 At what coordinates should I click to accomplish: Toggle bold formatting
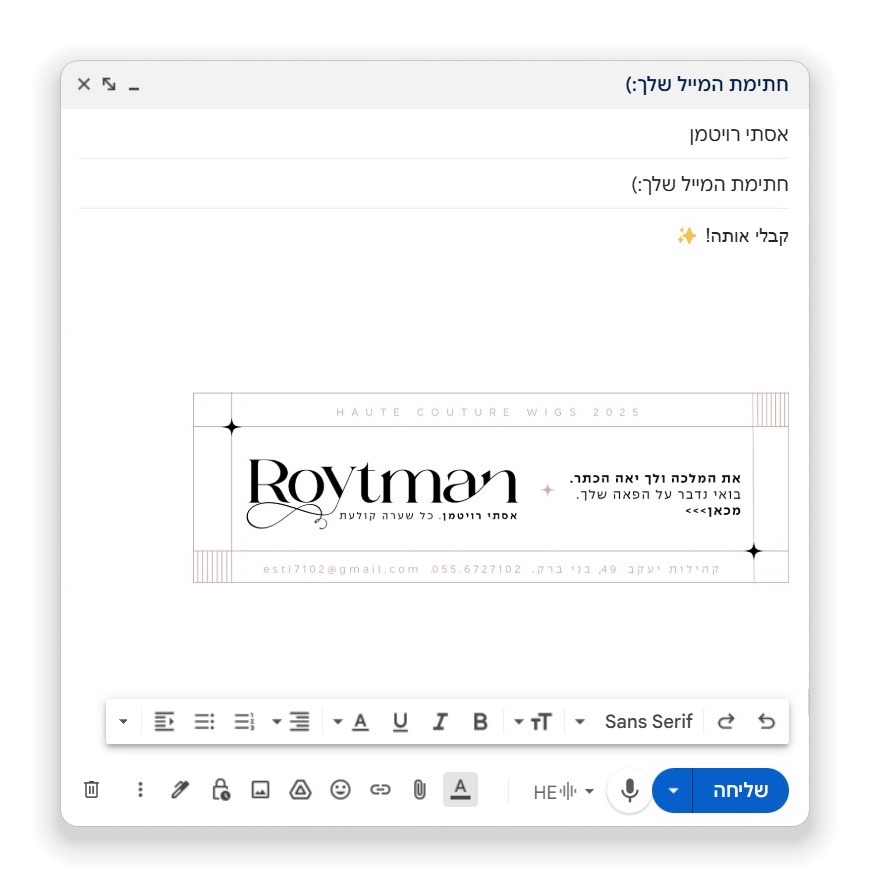pos(480,722)
